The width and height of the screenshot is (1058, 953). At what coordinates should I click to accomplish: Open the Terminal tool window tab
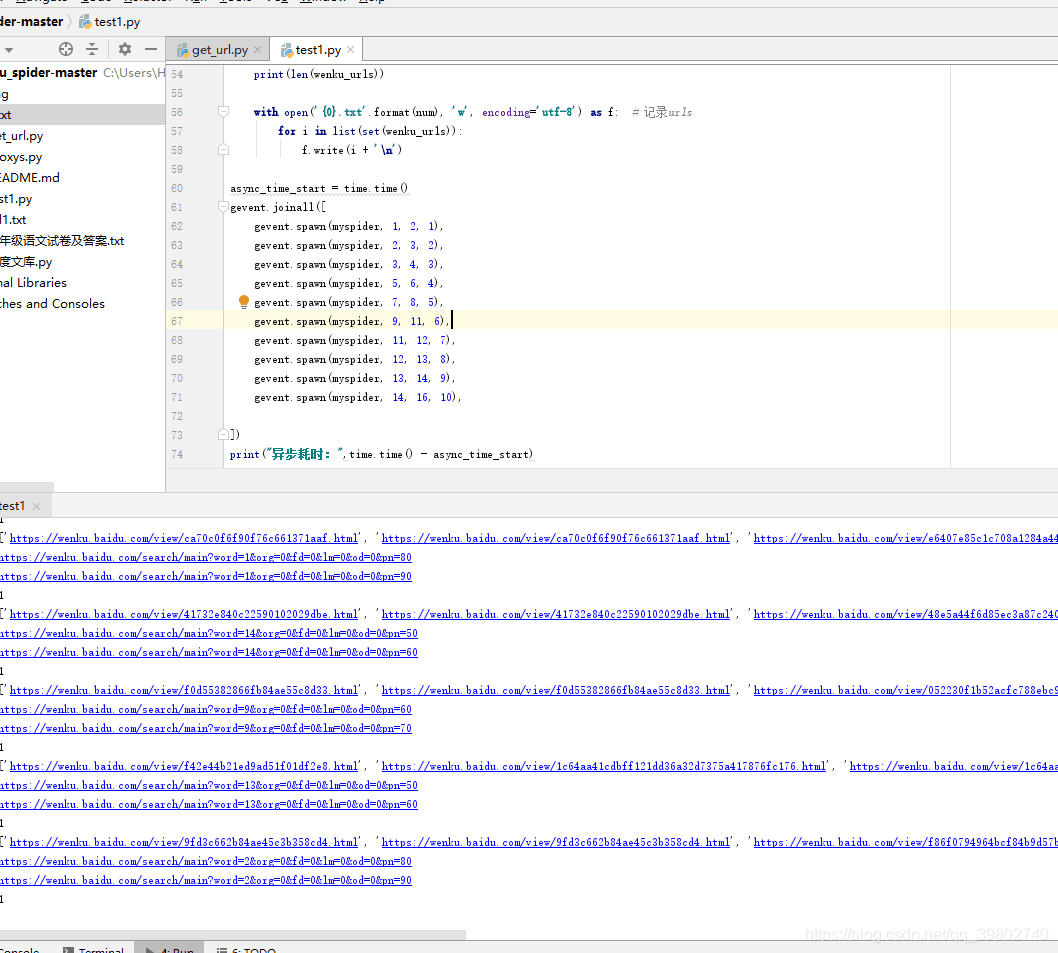coord(94,950)
